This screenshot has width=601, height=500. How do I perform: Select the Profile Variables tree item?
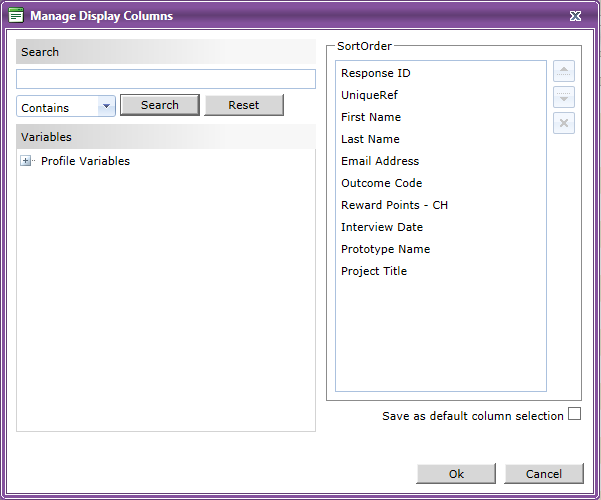click(x=85, y=161)
